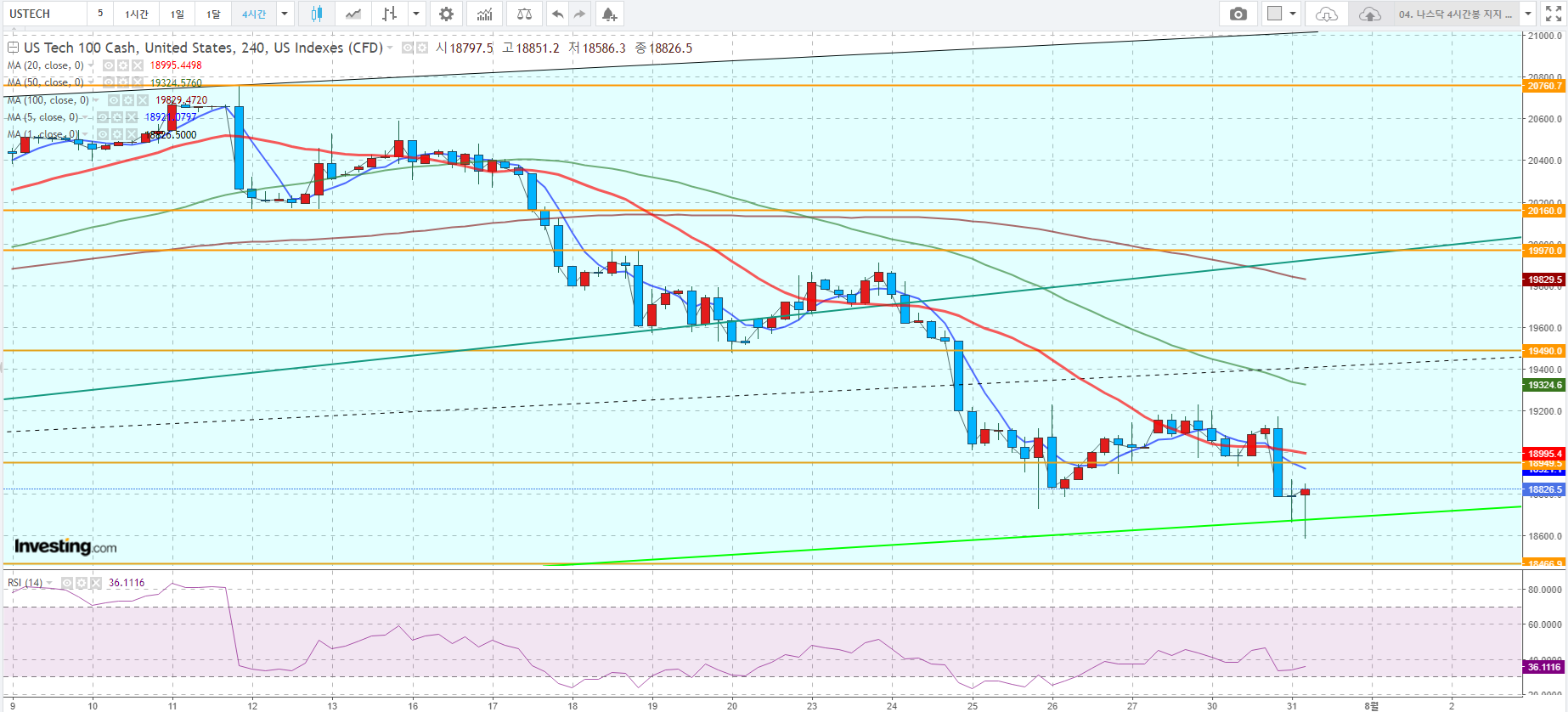Screen dimensions: 1568x712
Task: Expand MA 100 legend dropdown arrow
Action: pos(96,100)
